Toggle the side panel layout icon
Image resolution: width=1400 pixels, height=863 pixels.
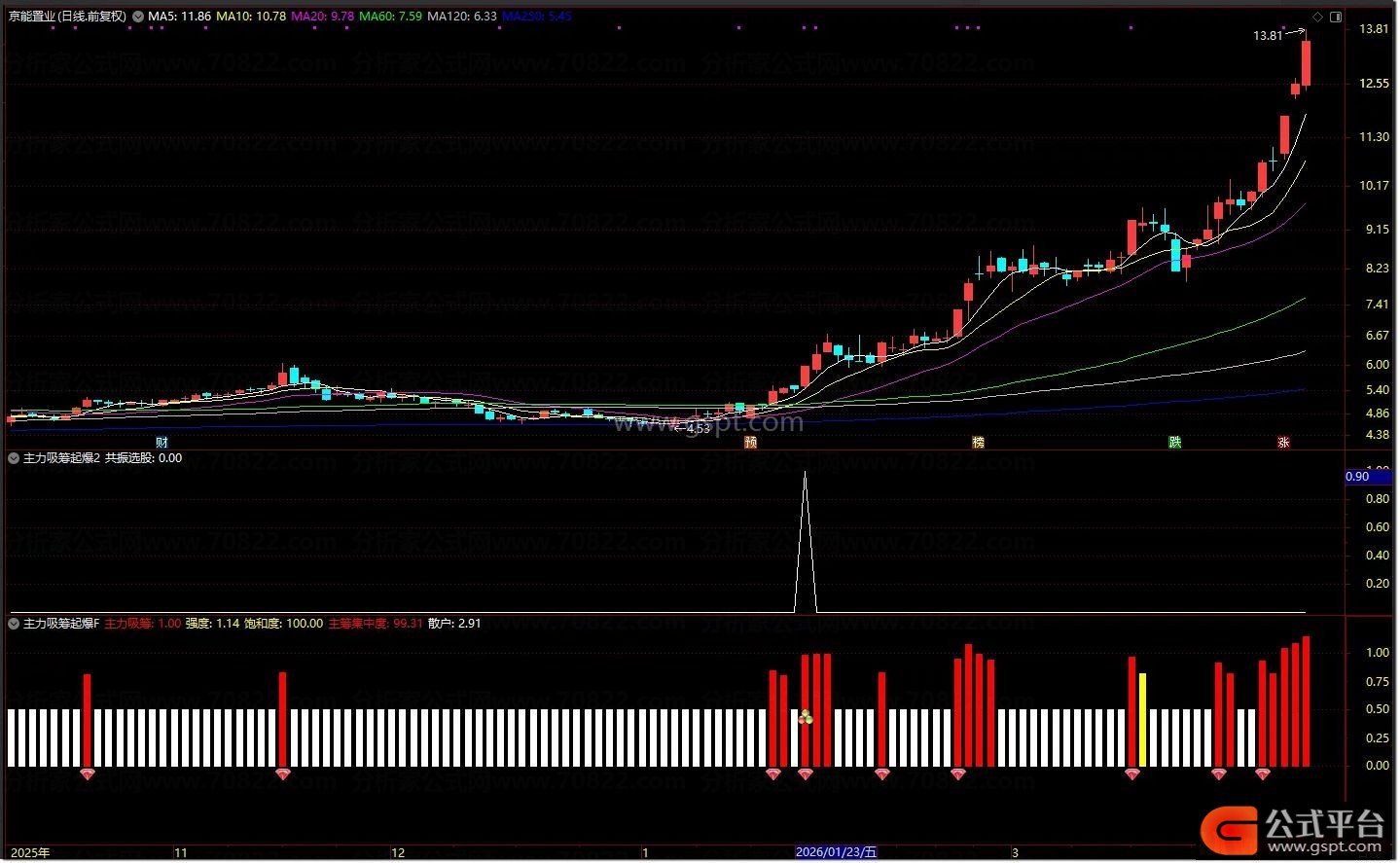click(1336, 17)
